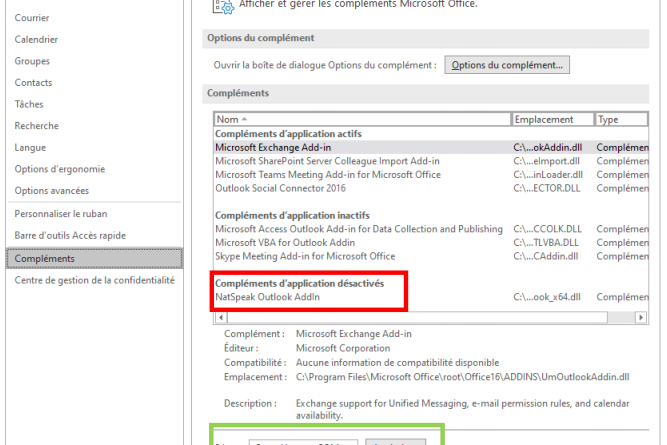Go to the Contacts options page
Viewport: 667px width, 445px height.
tap(33, 83)
